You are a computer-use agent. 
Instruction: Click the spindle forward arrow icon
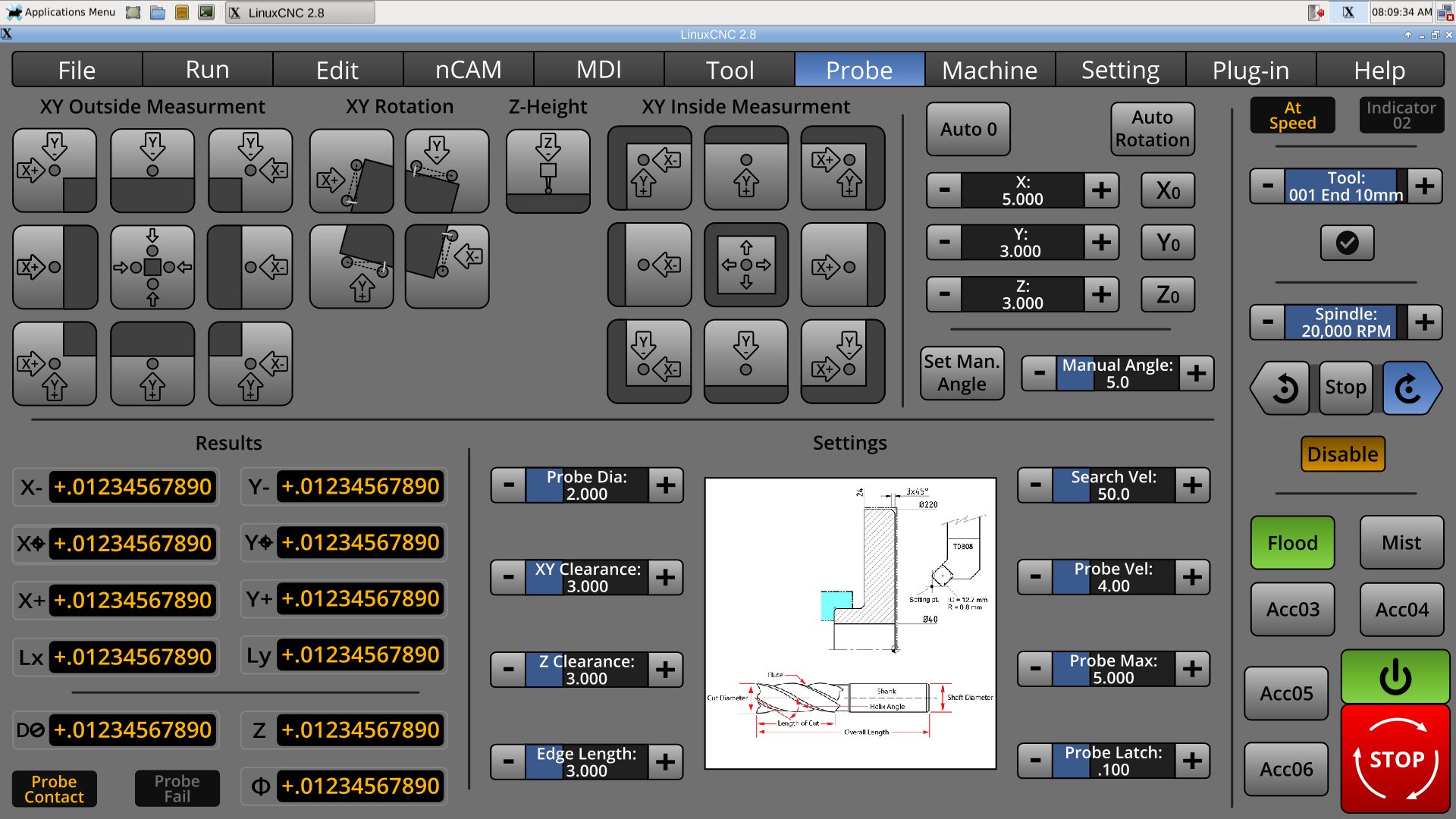click(1410, 388)
